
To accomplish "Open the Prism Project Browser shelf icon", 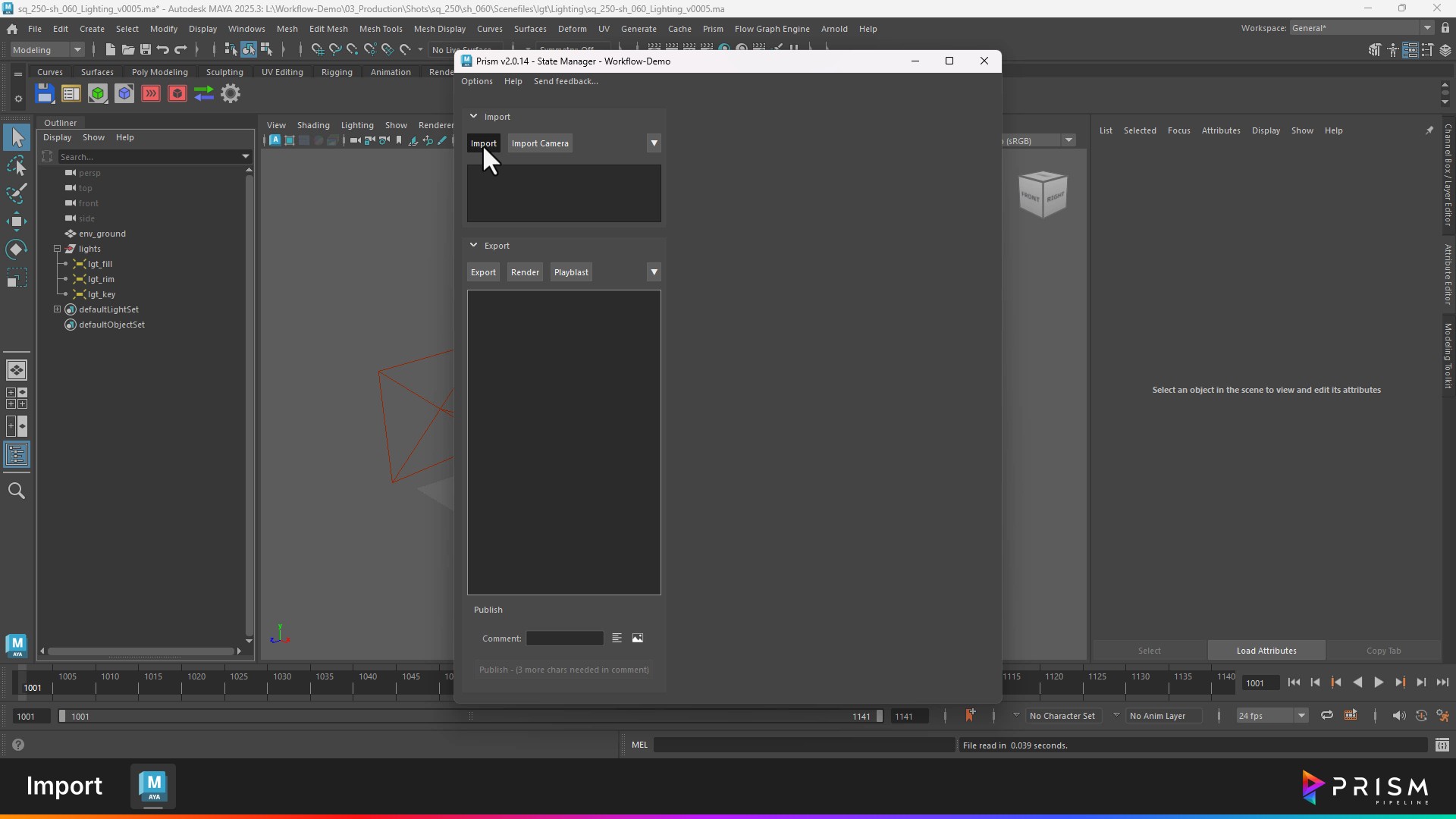I will [71, 94].
